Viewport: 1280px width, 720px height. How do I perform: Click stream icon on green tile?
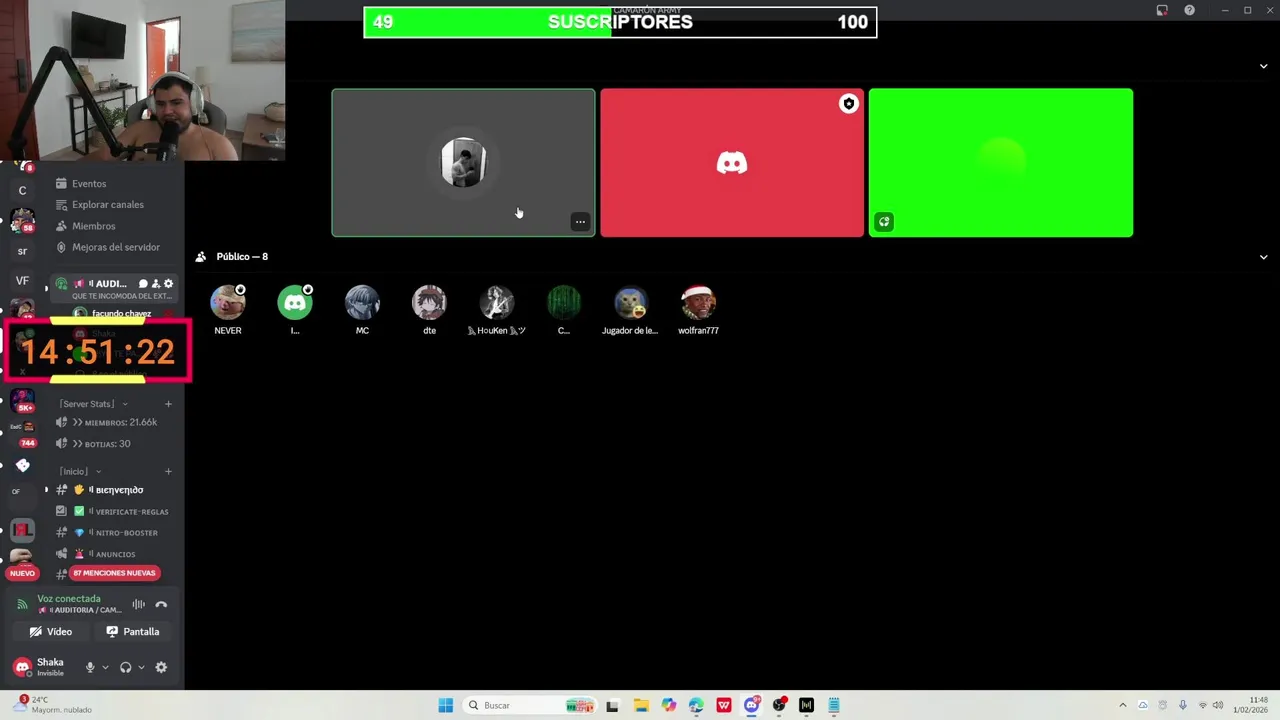[x=884, y=222]
